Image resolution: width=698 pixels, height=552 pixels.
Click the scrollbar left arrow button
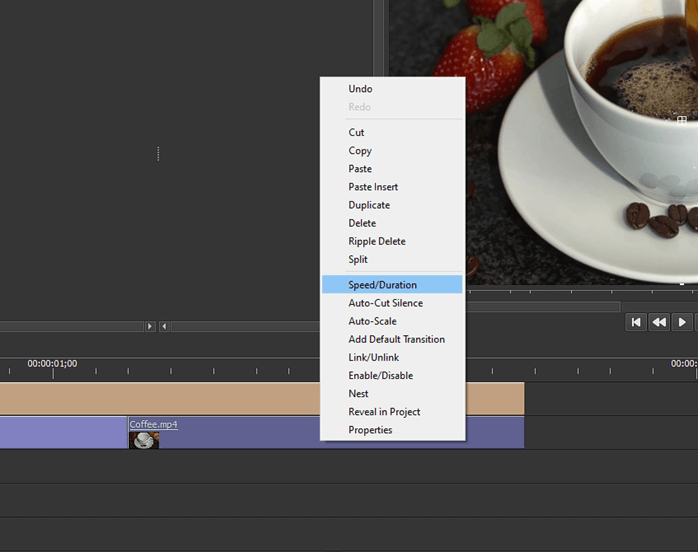(164, 326)
